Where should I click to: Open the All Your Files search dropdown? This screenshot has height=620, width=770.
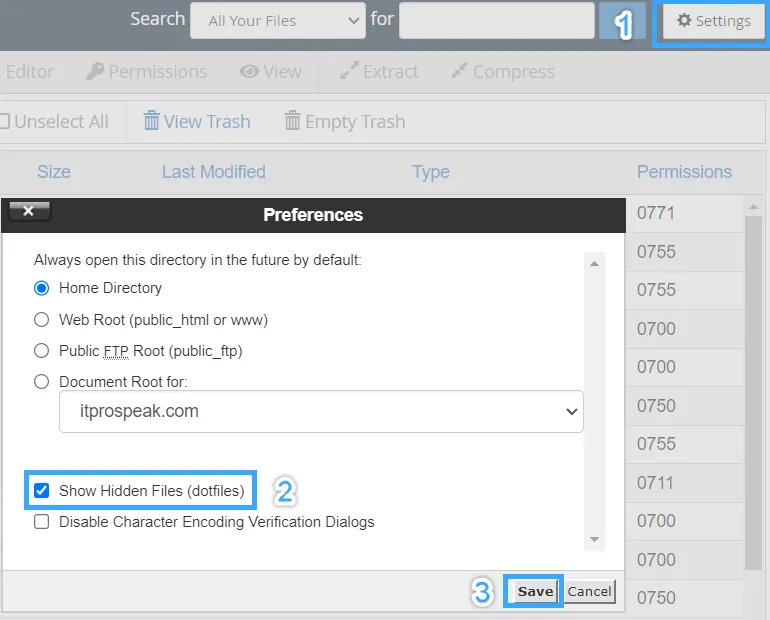[x=277, y=20]
